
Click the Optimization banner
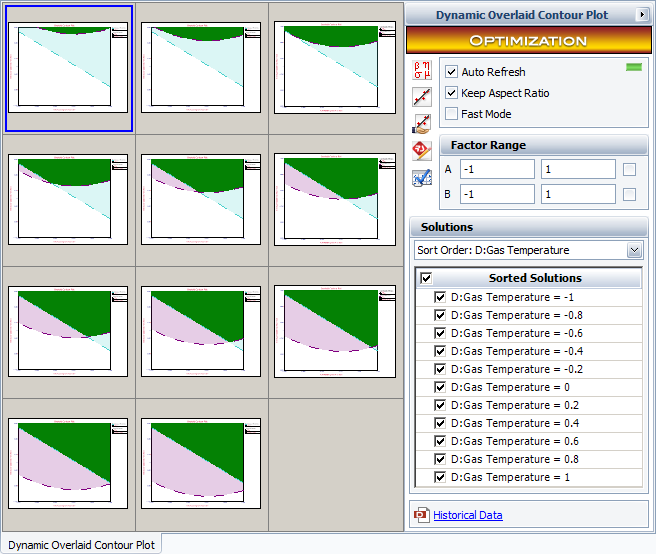(x=528, y=41)
